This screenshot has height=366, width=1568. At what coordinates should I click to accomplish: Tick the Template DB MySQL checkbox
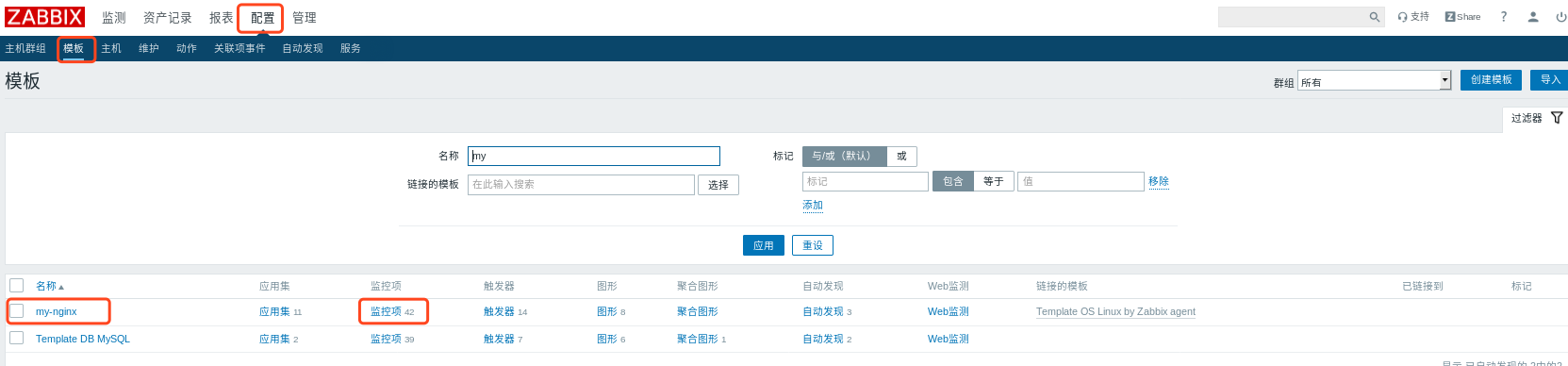[16, 338]
